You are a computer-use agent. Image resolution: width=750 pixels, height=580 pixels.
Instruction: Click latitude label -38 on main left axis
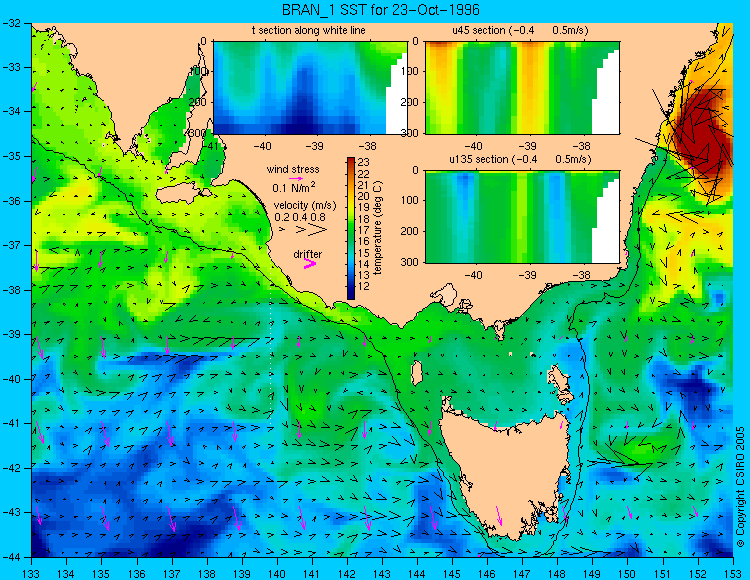click(11, 290)
